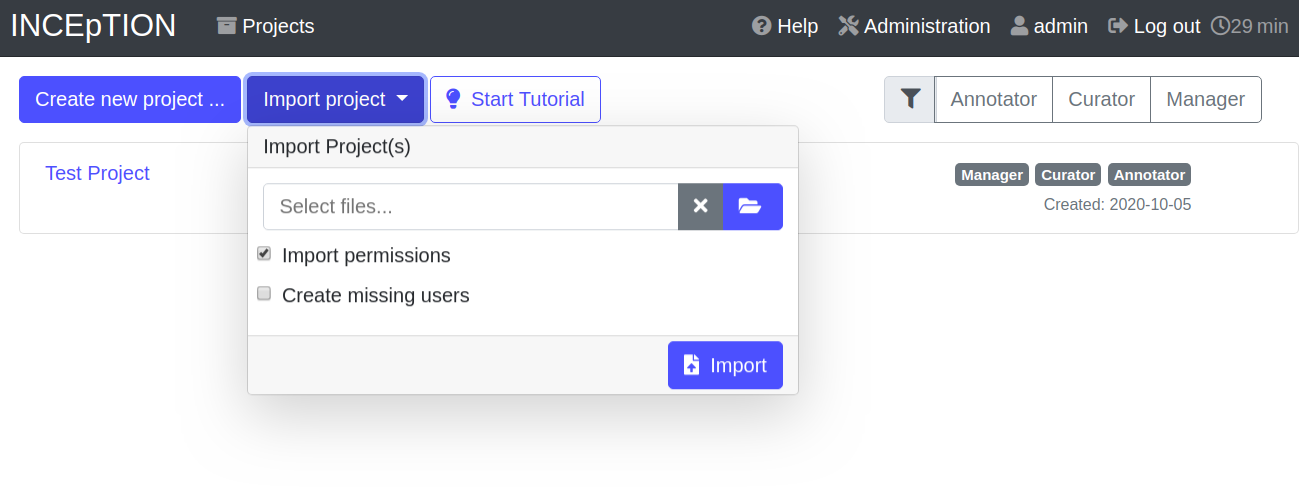Click the Select files input field
The image size is (1299, 492).
click(x=470, y=206)
